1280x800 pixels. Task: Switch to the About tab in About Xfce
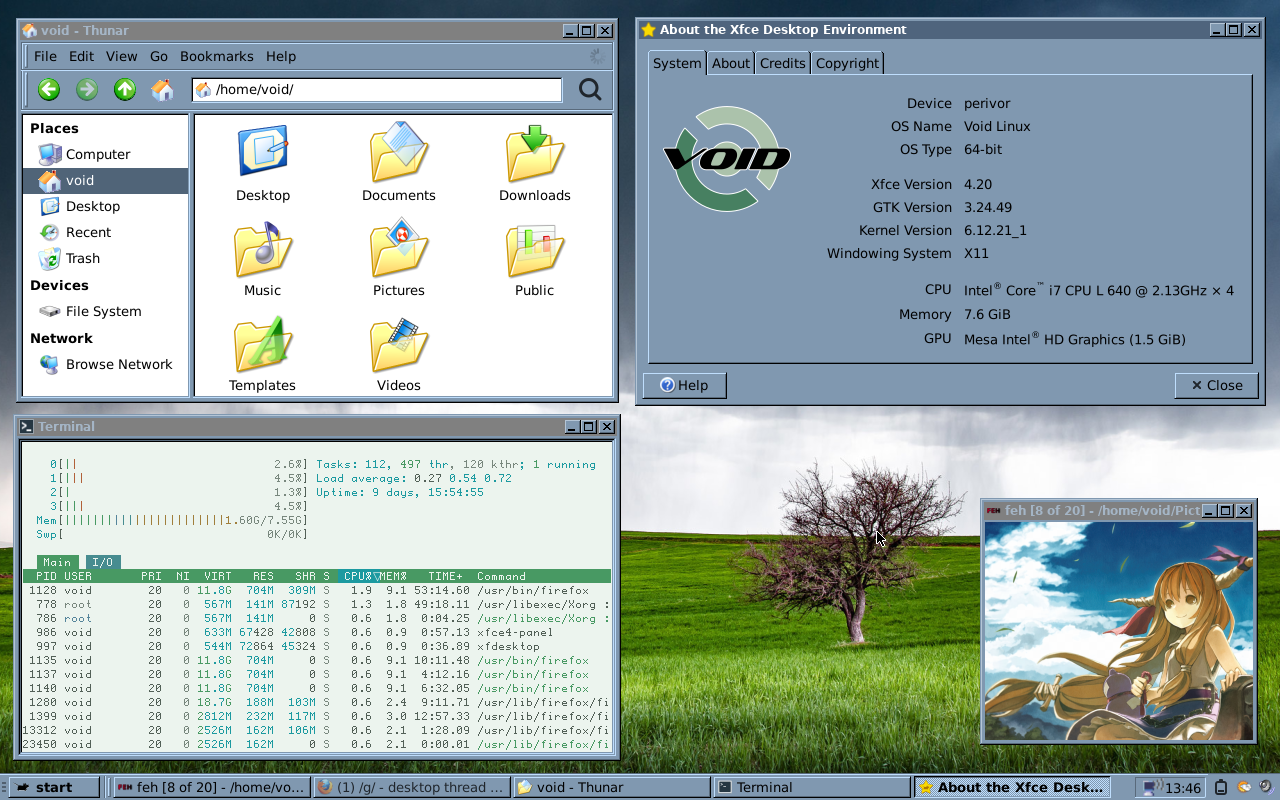[731, 63]
